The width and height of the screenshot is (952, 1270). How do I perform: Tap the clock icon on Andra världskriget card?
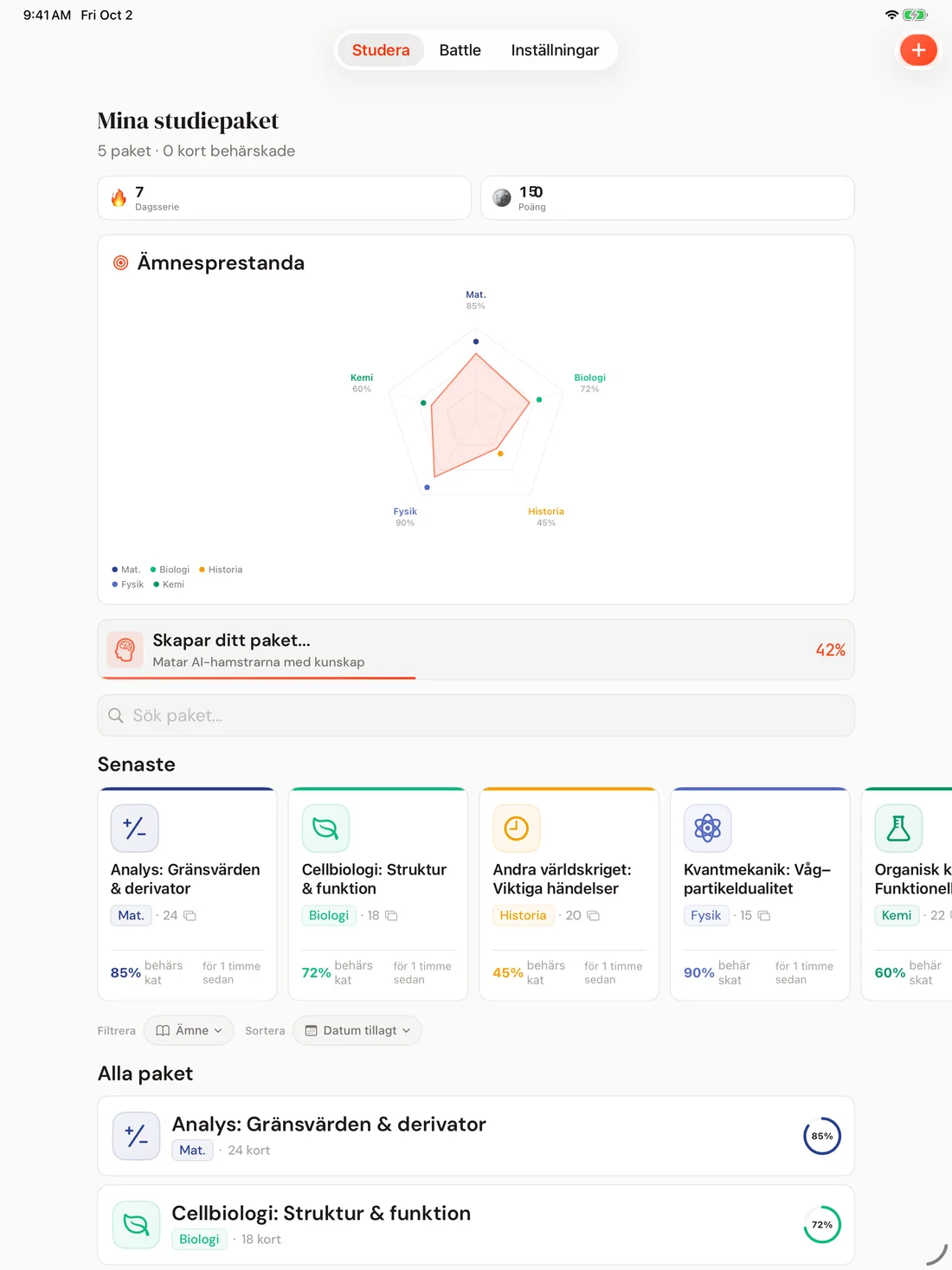click(517, 828)
